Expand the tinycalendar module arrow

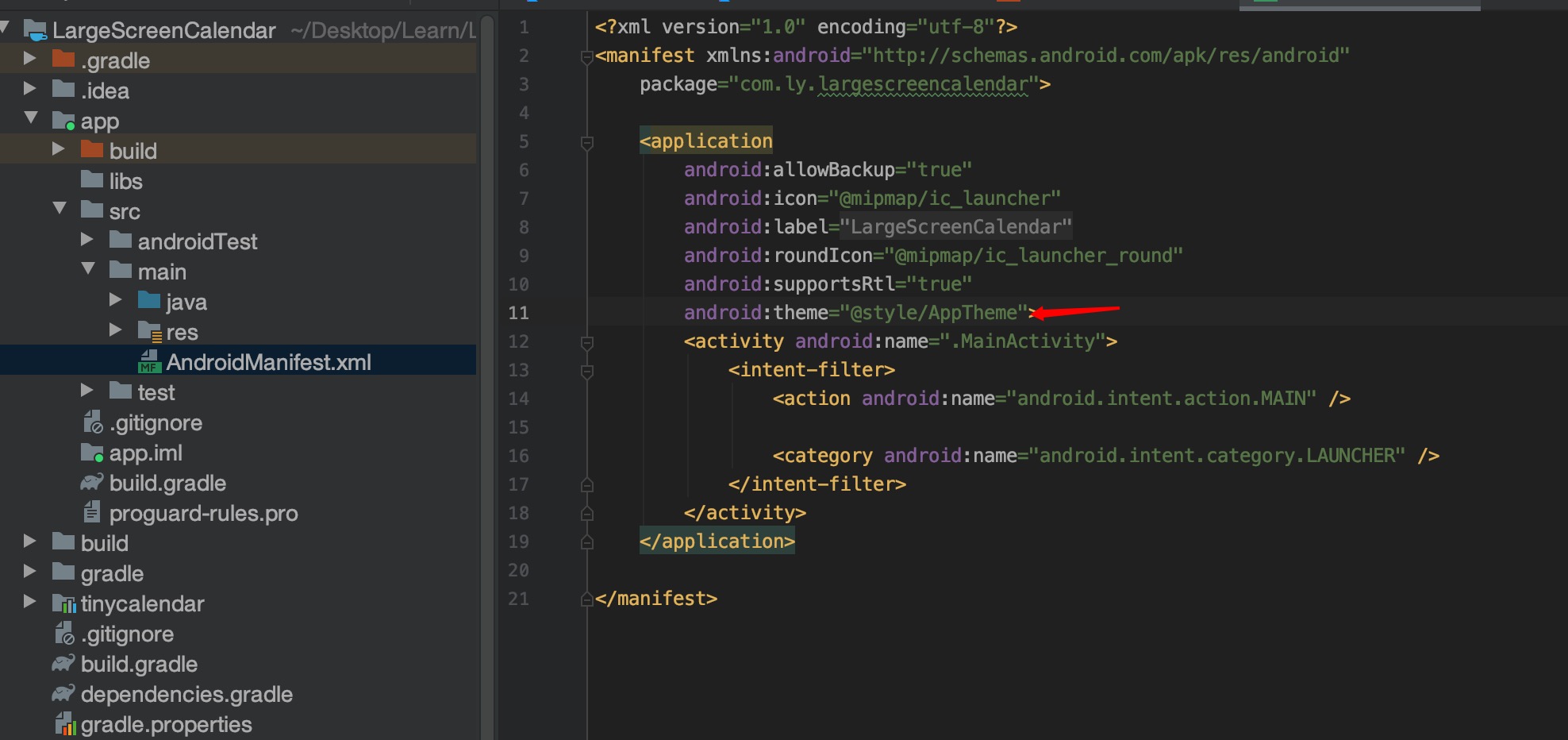[x=30, y=601]
